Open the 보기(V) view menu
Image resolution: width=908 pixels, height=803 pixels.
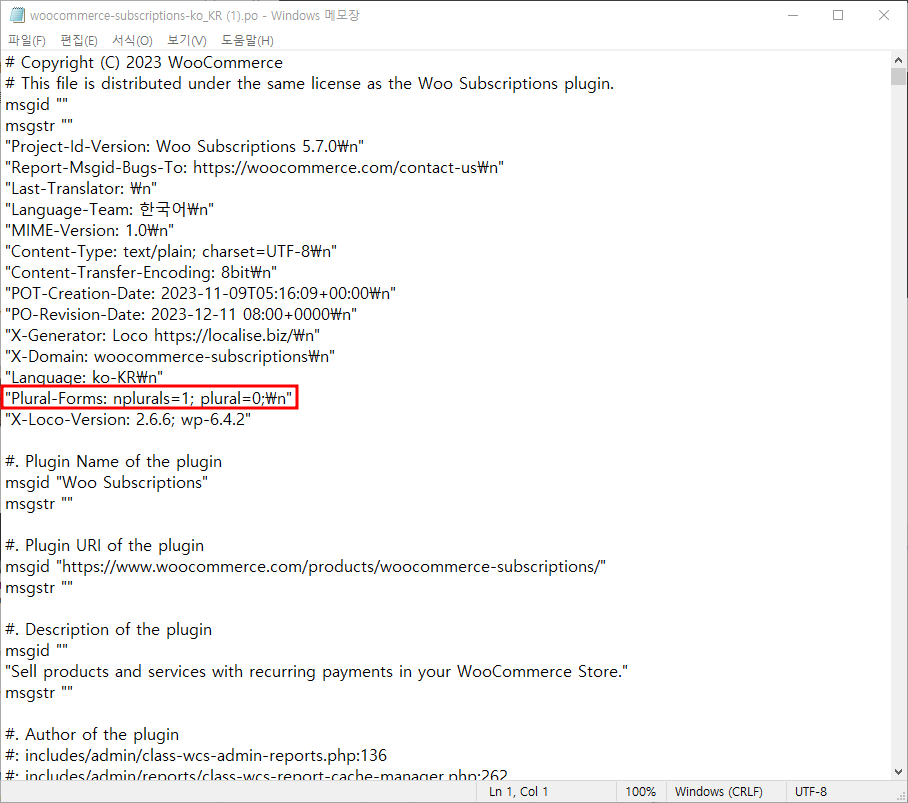[186, 41]
